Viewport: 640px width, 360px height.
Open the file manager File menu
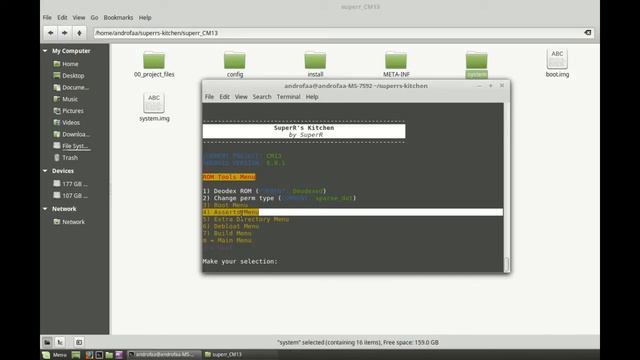click(47, 18)
